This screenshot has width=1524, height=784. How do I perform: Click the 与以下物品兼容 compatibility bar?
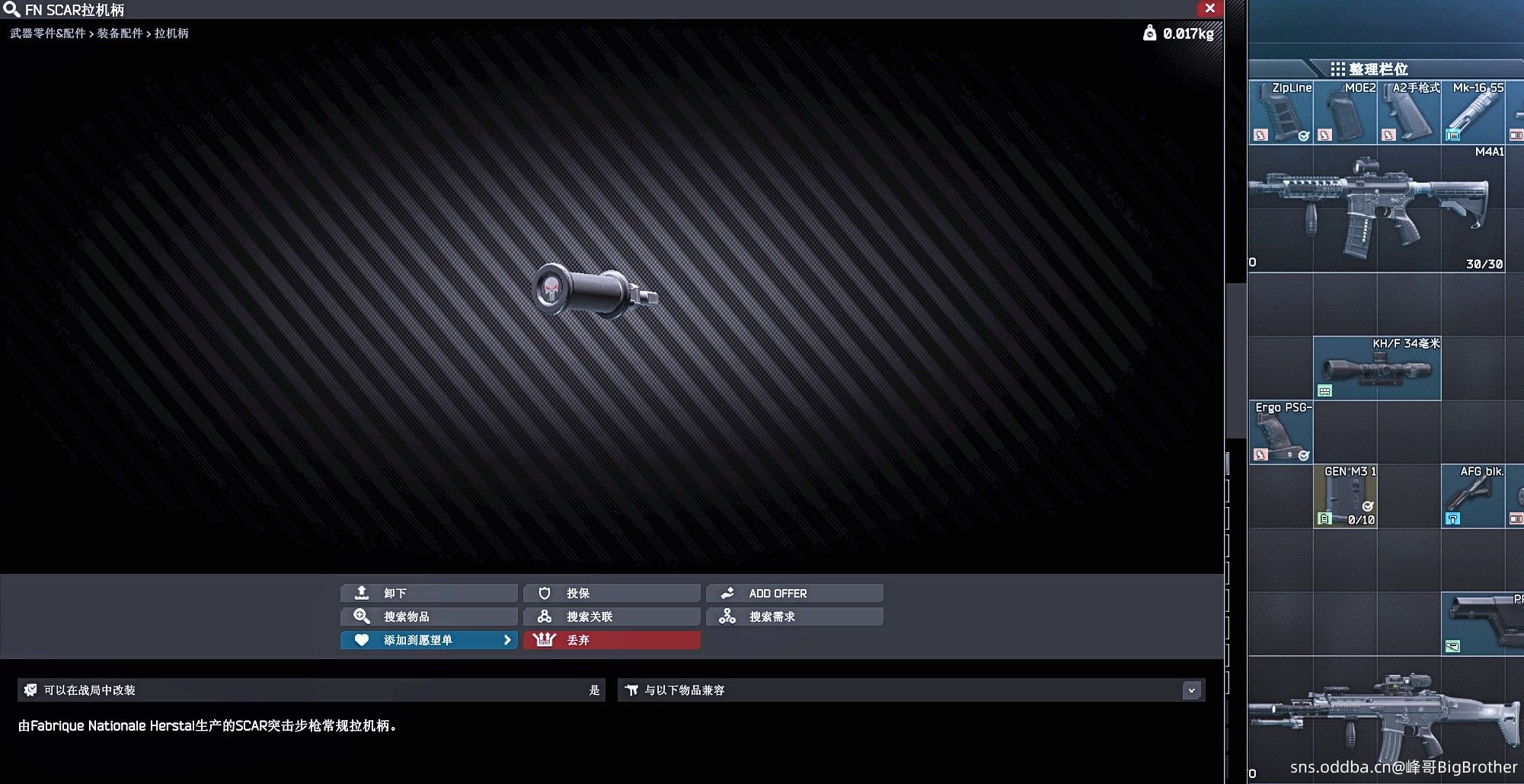911,690
